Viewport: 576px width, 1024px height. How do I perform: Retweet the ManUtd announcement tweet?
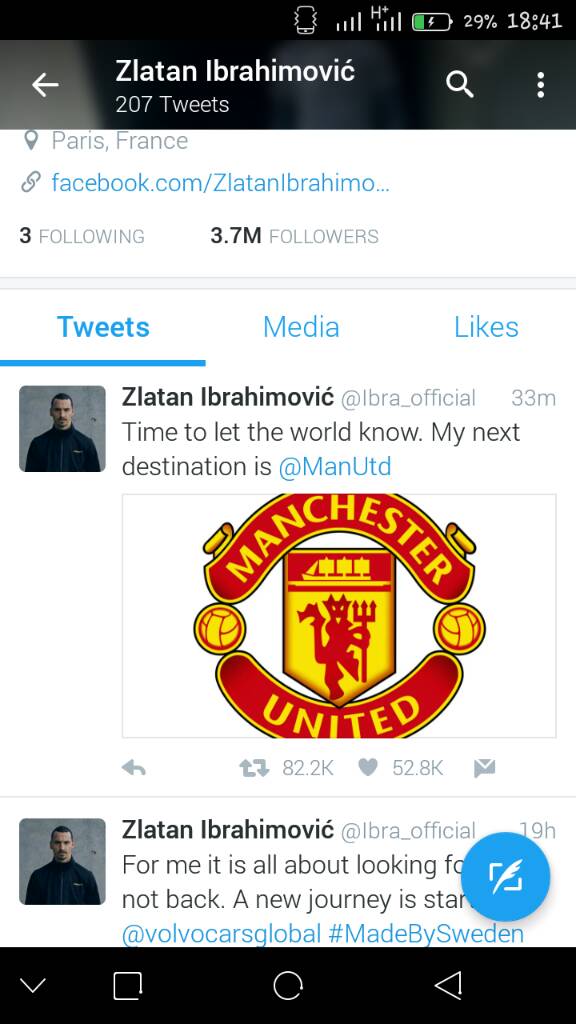(254, 769)
